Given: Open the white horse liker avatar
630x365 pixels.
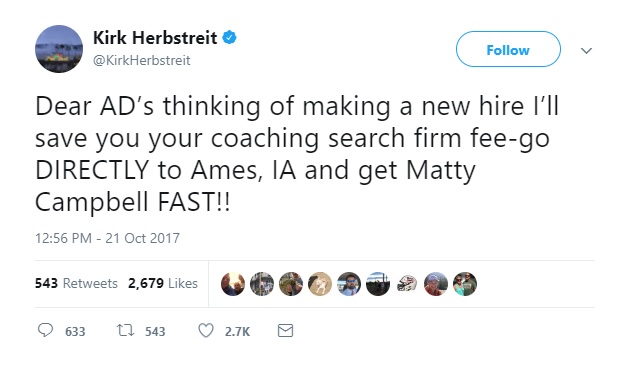Looking at the screenshot, I should pyautogui.click(x=320, y=284).
